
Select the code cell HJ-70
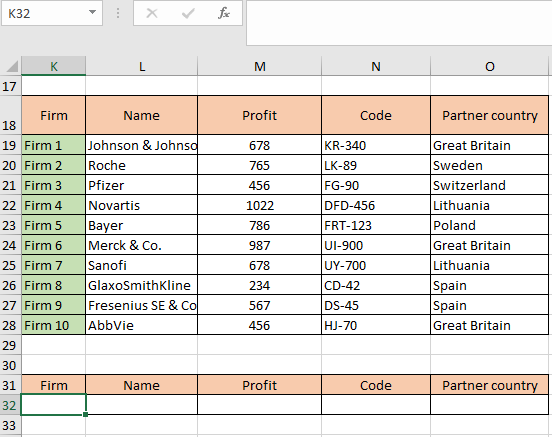[x=376, y=325]
